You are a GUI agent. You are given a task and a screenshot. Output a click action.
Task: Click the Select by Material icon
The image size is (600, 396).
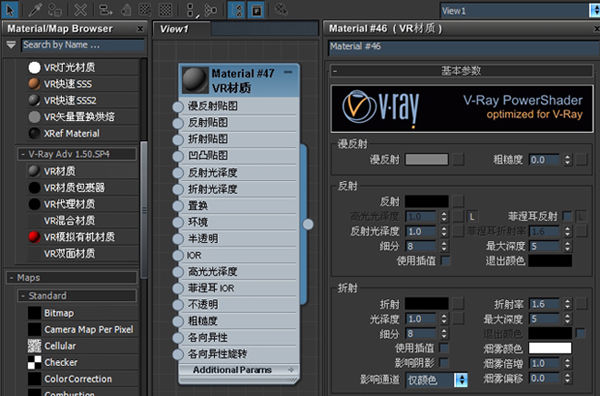point(280,10)
